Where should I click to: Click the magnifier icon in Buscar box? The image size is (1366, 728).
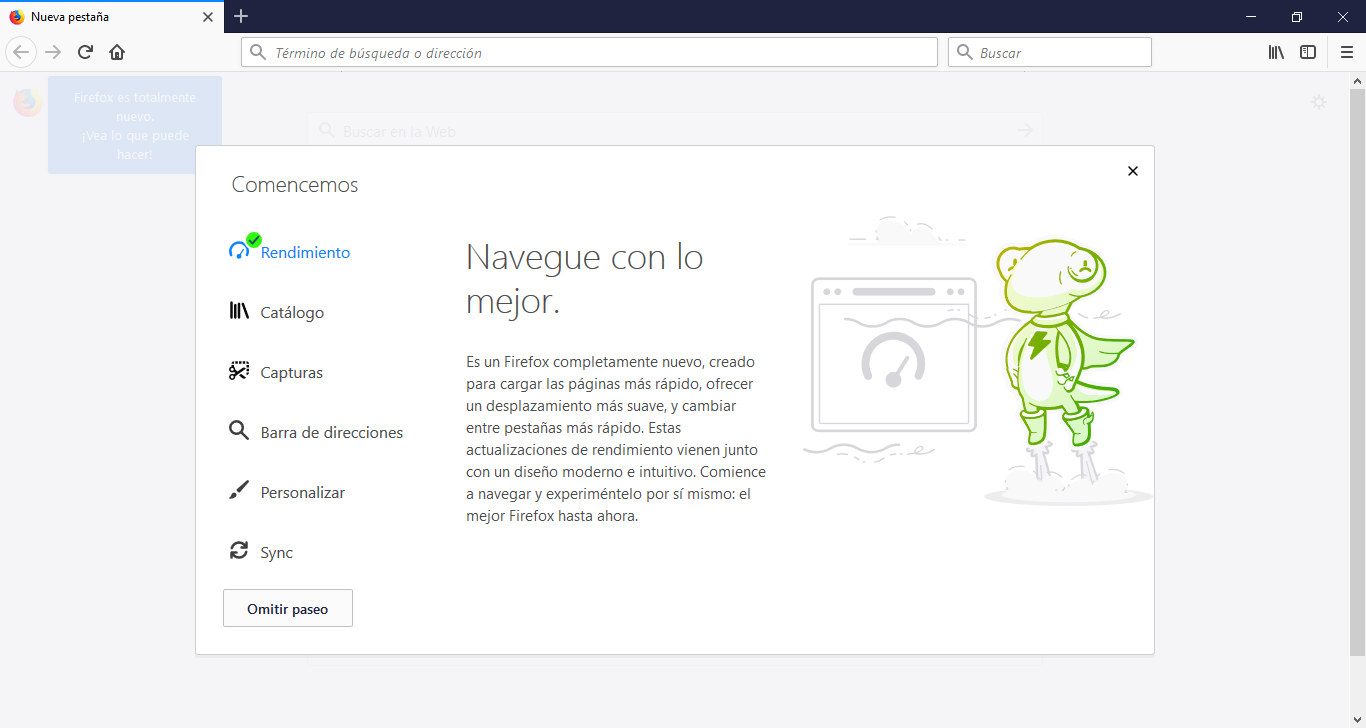(965, 52)
